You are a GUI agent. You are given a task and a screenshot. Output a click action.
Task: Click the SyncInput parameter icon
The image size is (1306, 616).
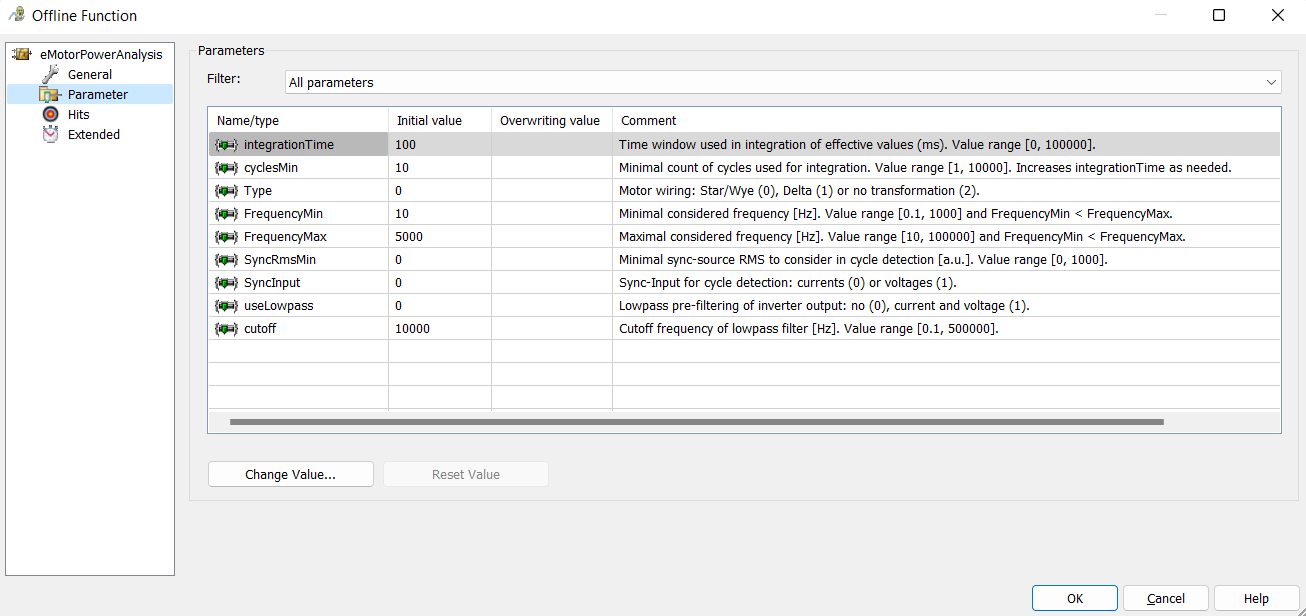(x=226, y=283)
